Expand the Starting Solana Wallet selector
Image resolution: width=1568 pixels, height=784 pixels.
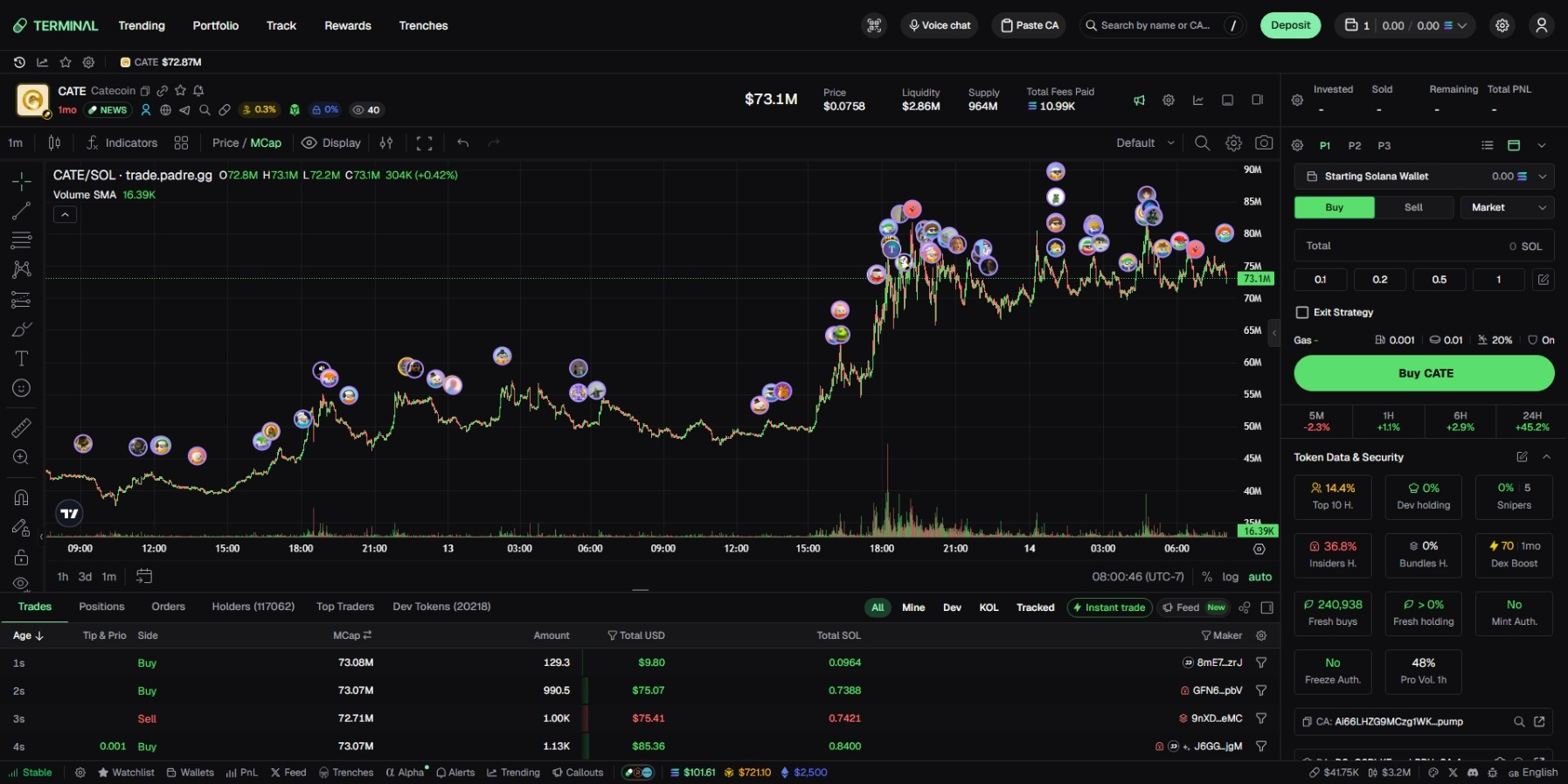(1425, 177)
